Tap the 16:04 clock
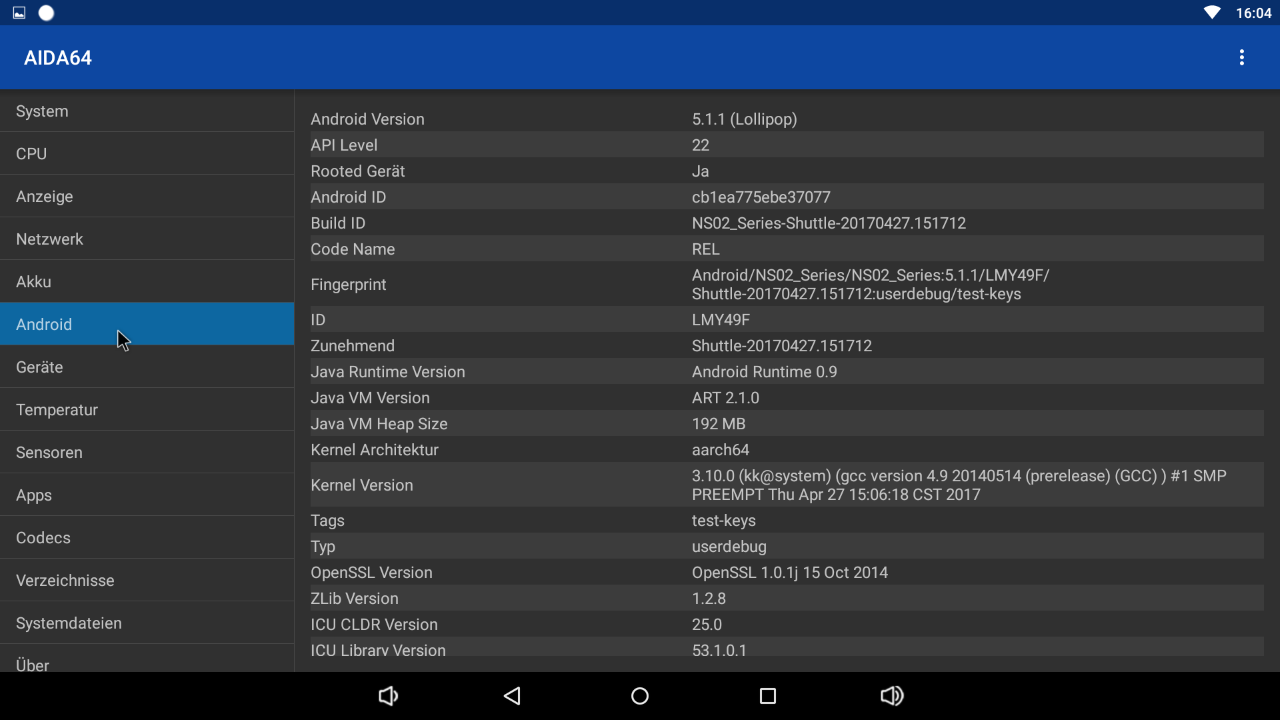 tap(1253, 13)
